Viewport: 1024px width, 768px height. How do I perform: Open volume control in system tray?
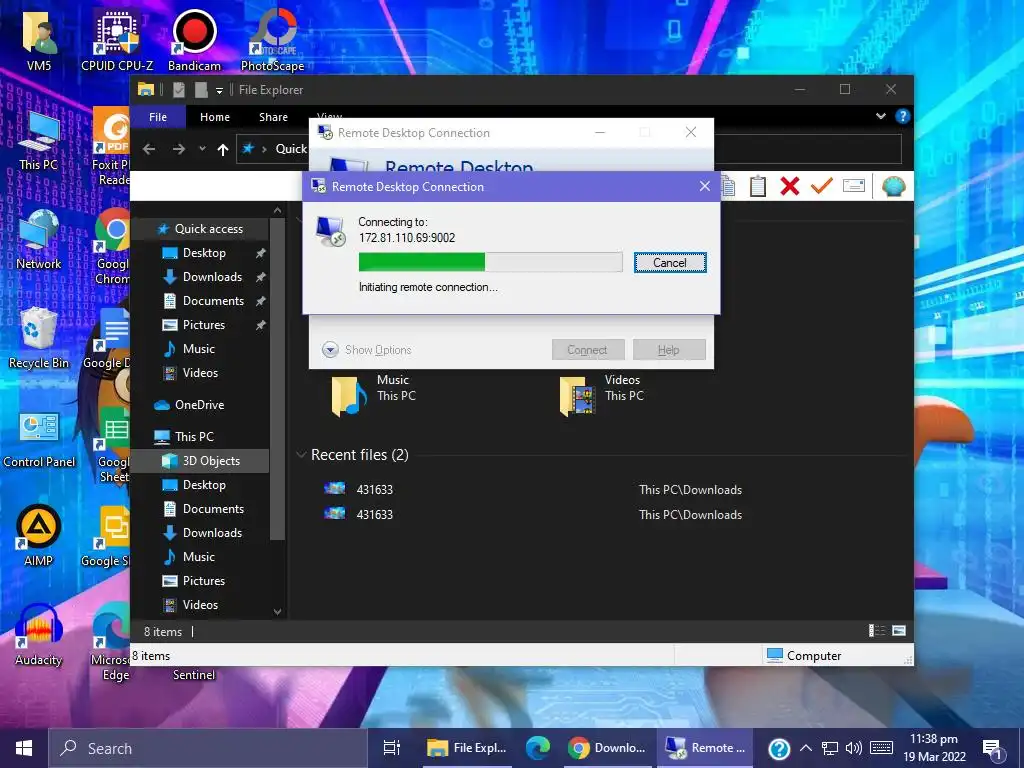[853, 748]
